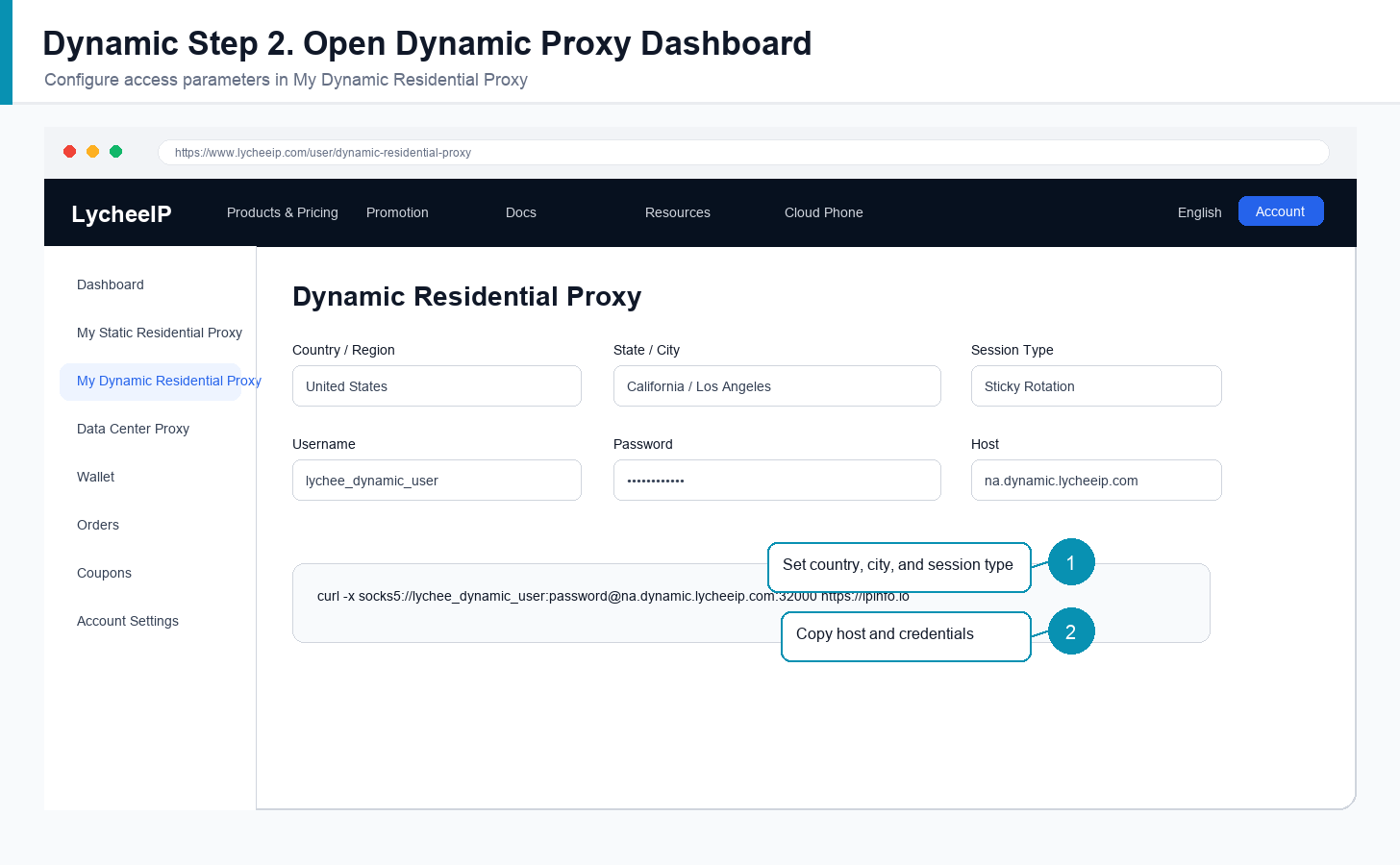Change language via English selector
The image size is (1400, 865).
[1200, 212]
